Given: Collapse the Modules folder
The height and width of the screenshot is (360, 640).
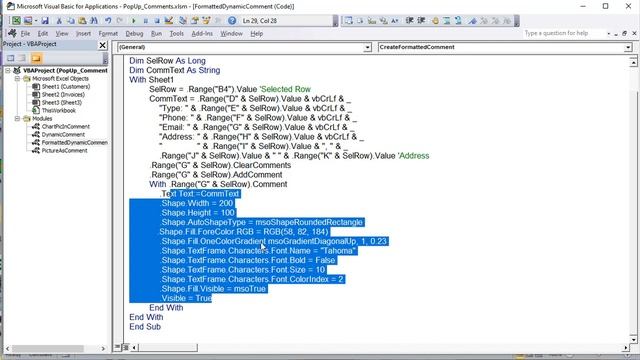Looking at the screenshot, I should [x=18, y=118].
